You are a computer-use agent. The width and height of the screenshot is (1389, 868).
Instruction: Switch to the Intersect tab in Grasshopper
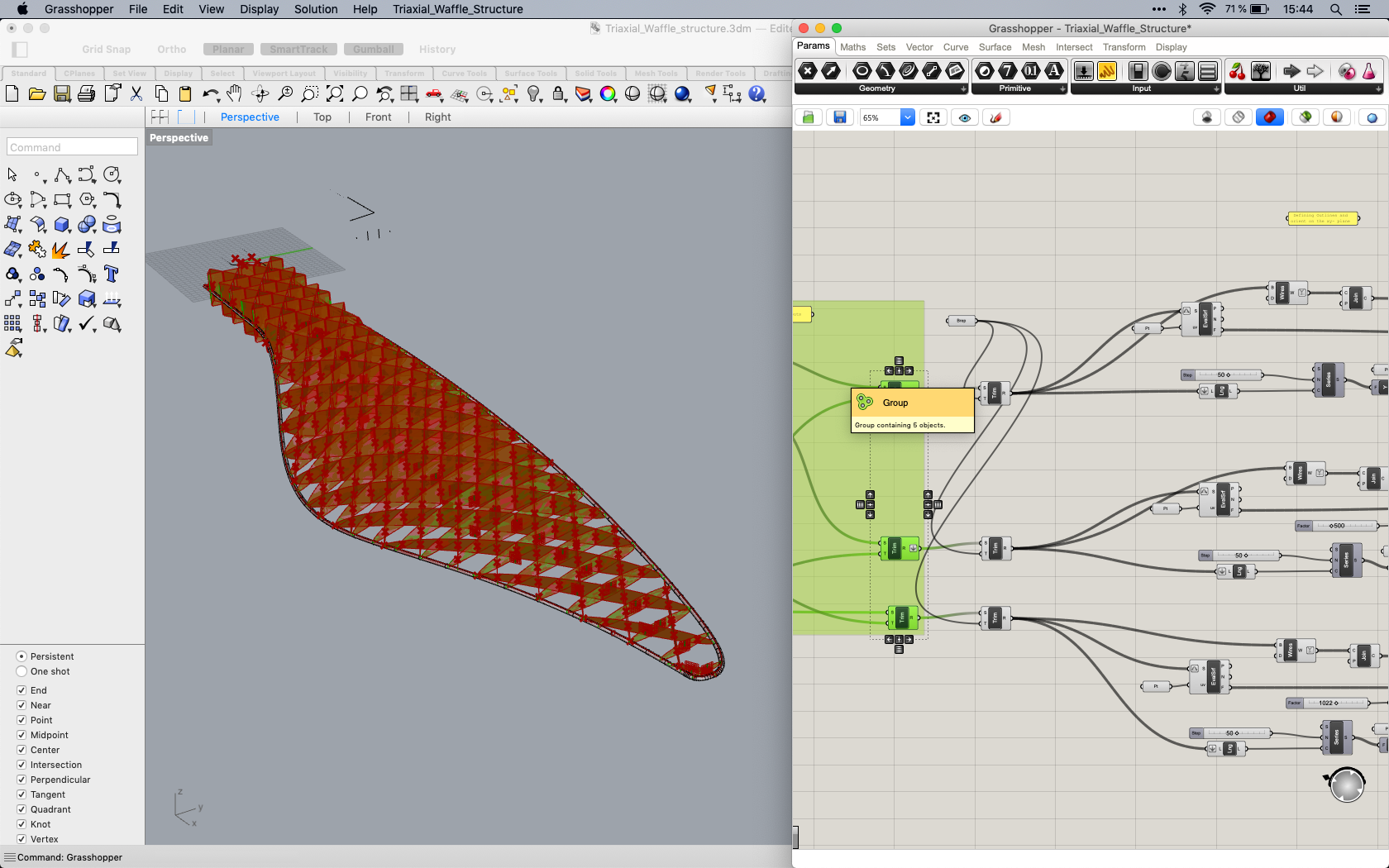coord(1074,47)
